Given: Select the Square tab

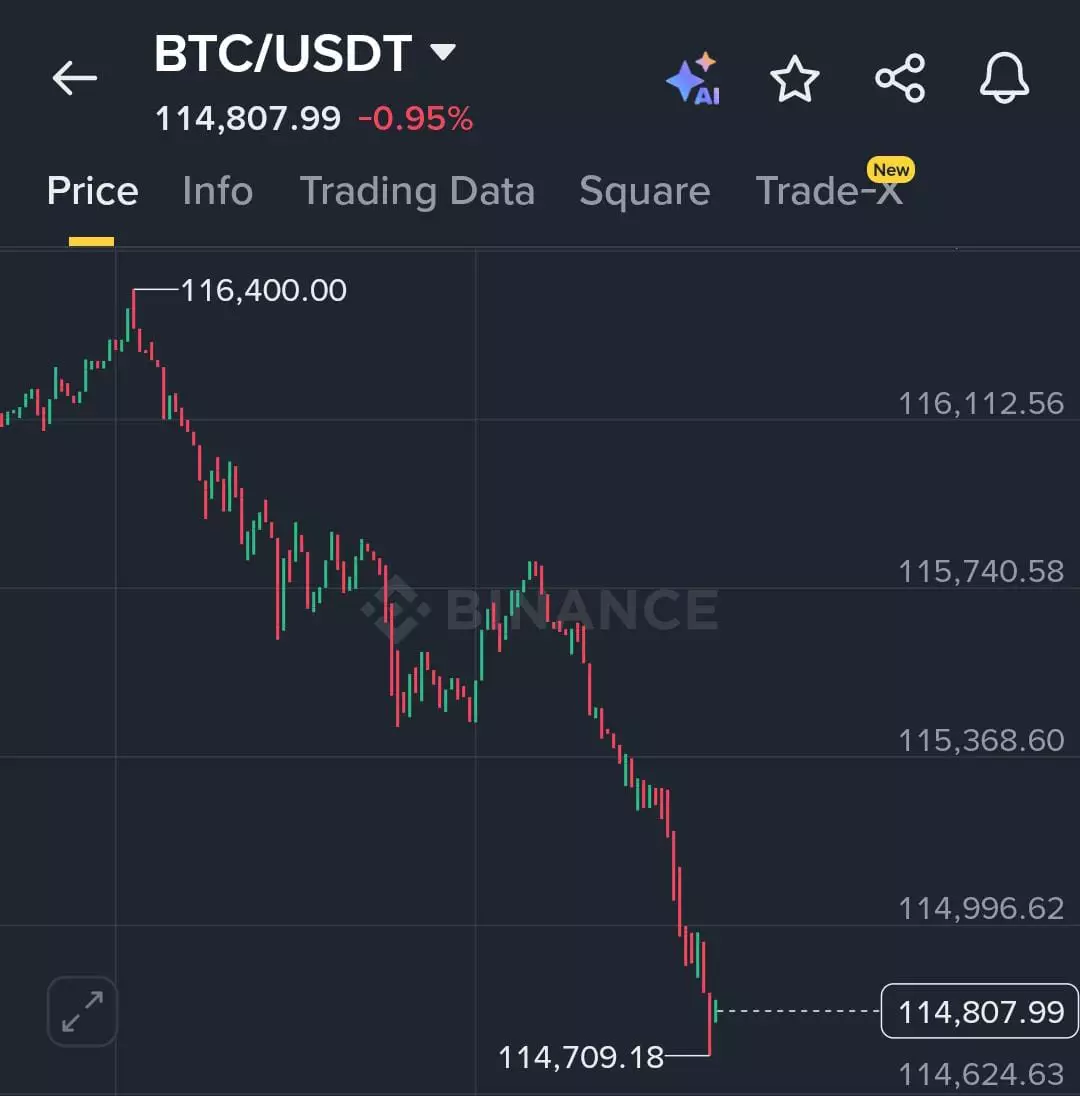Looking at the screenshot, I should point(644,191).
